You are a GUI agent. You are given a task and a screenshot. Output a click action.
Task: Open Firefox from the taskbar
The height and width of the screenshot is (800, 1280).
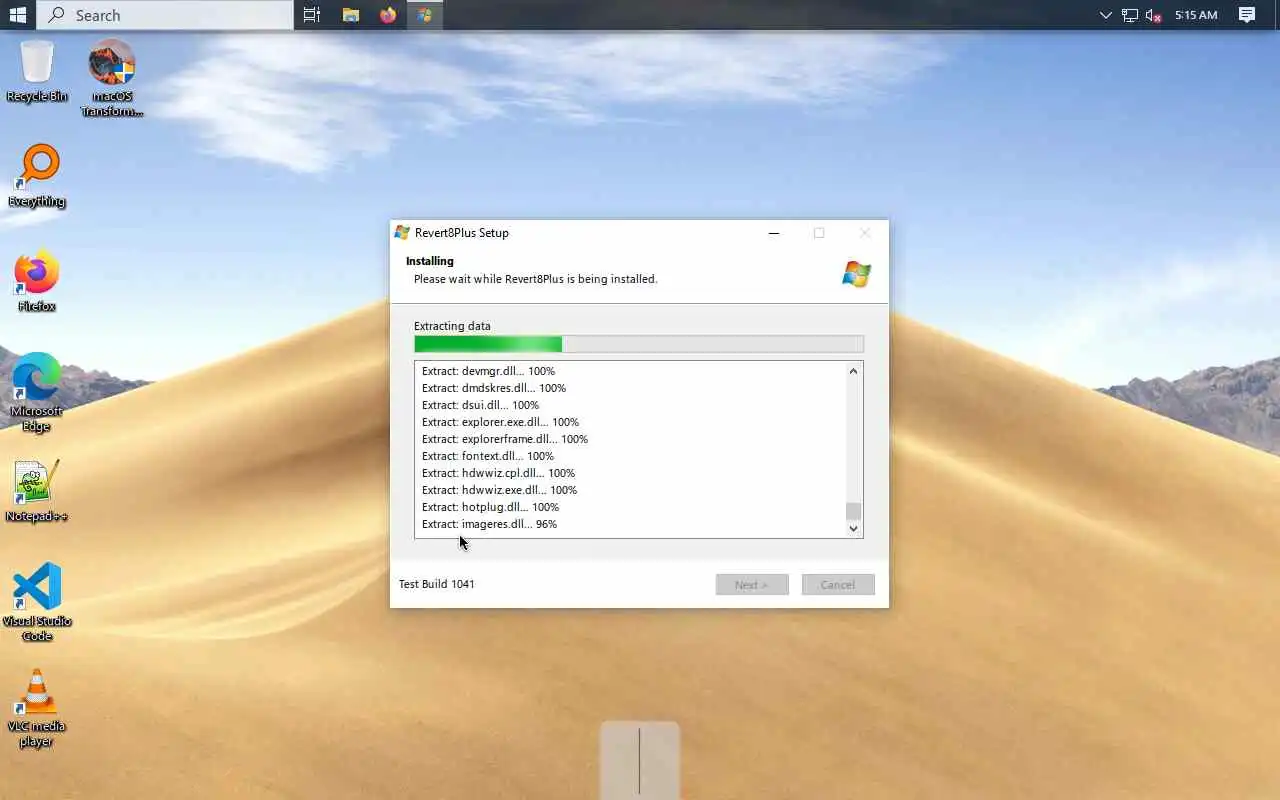pyautogui.click(x=388, y=15)
